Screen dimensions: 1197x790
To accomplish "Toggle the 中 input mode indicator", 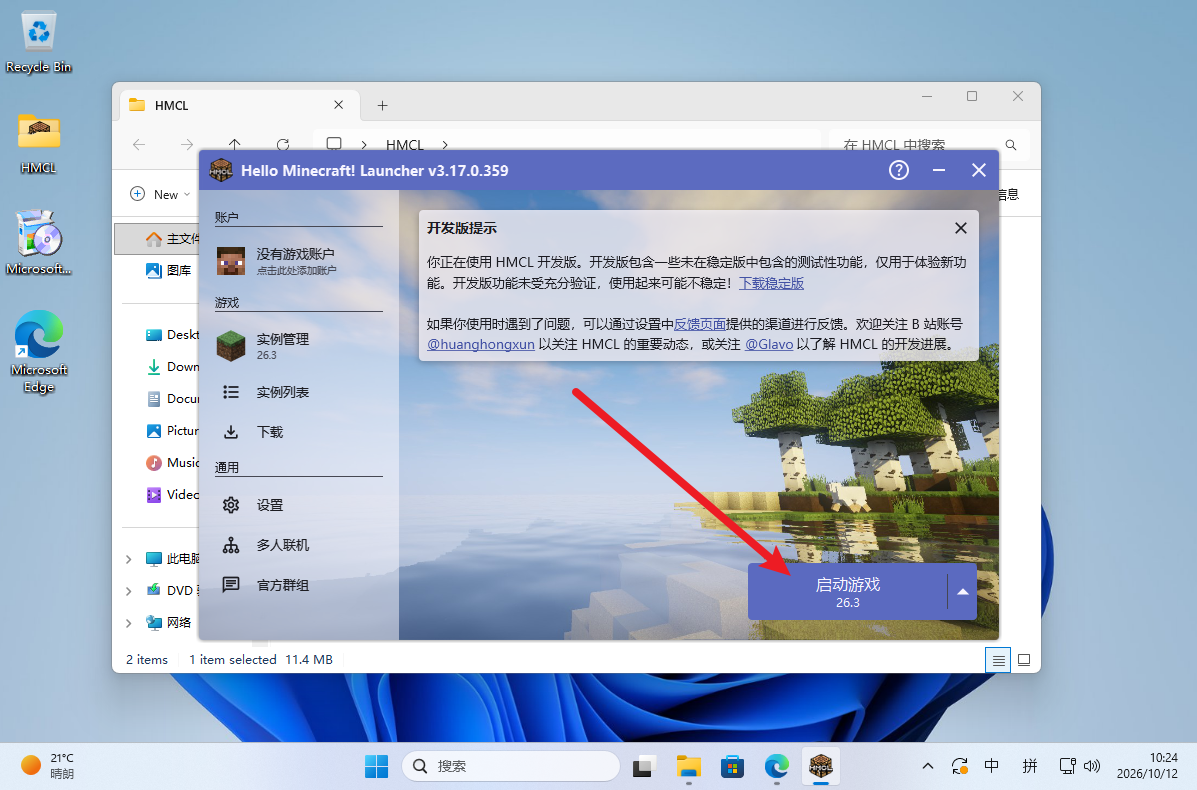I will coord(992,766).
